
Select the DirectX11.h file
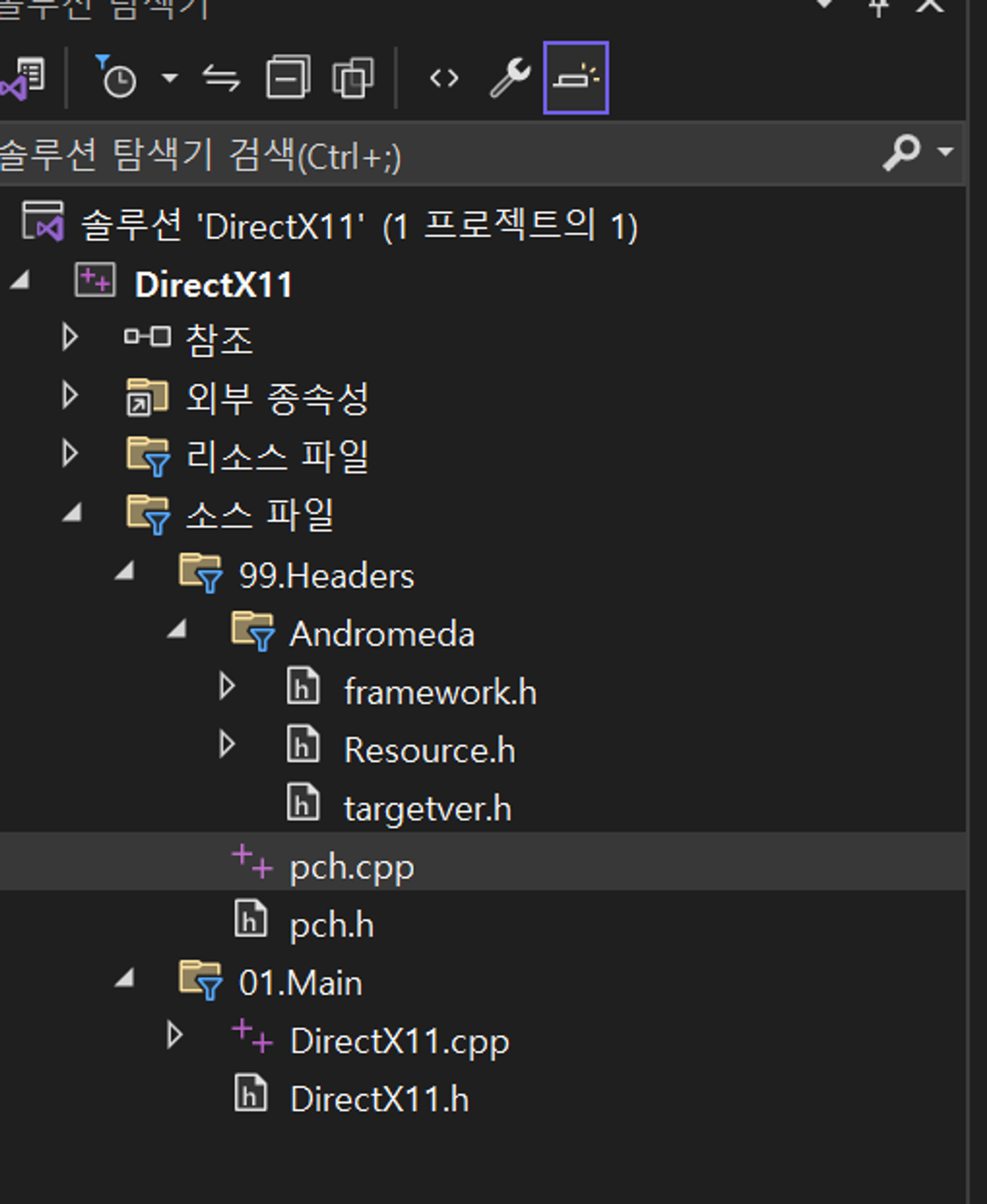coord(379,1099)
